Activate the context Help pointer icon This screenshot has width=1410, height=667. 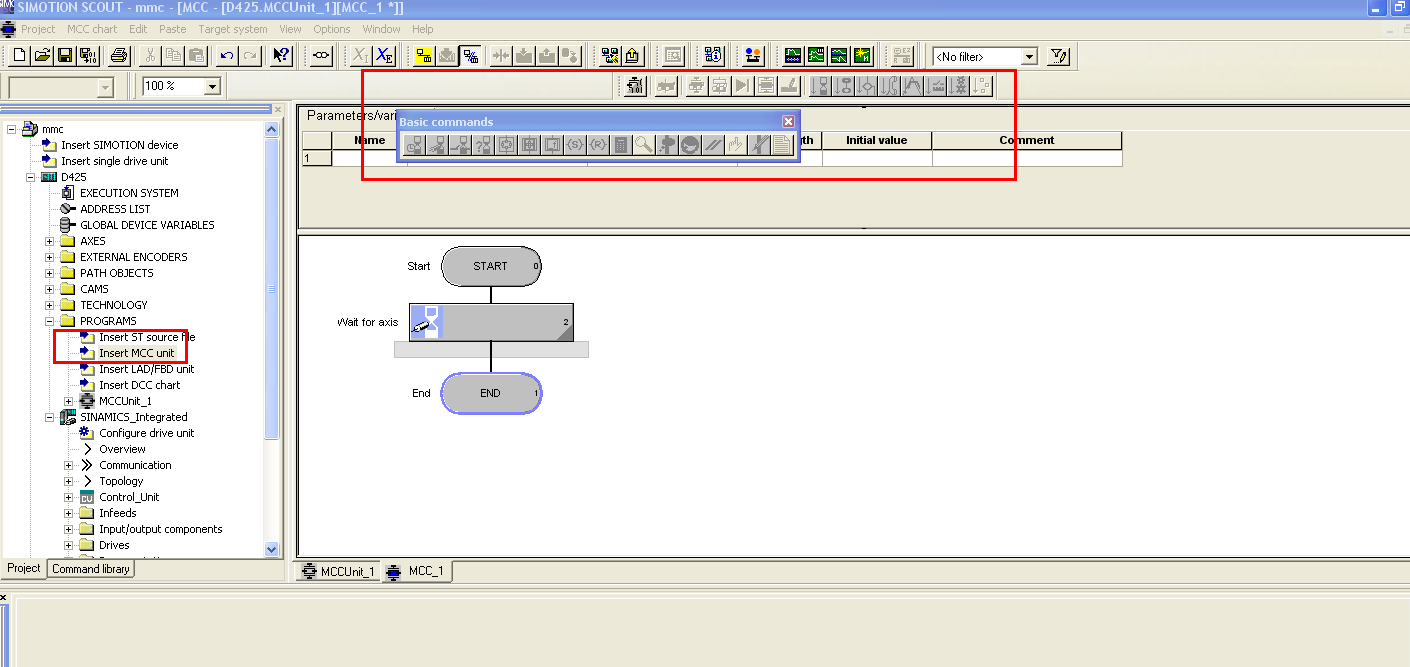point(281,56)
